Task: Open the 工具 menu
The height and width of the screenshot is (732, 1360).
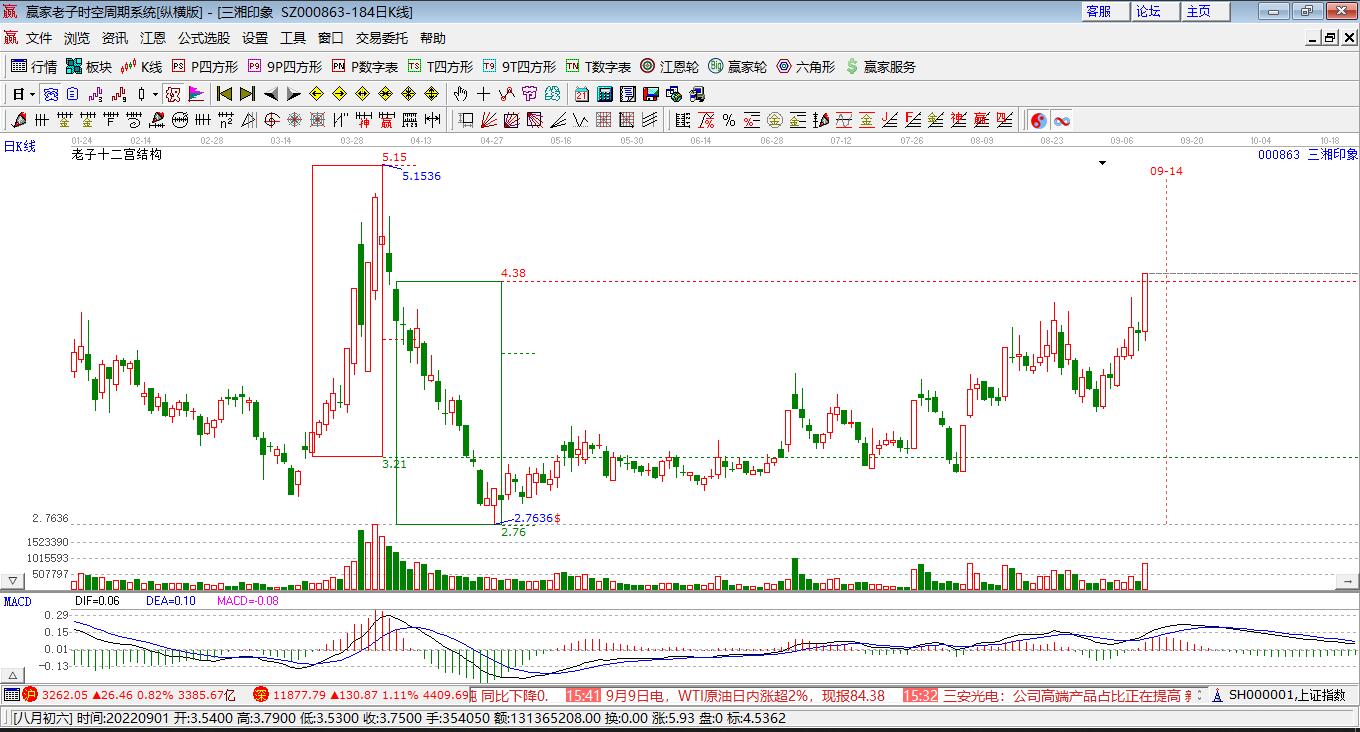Action: (293, 38)
